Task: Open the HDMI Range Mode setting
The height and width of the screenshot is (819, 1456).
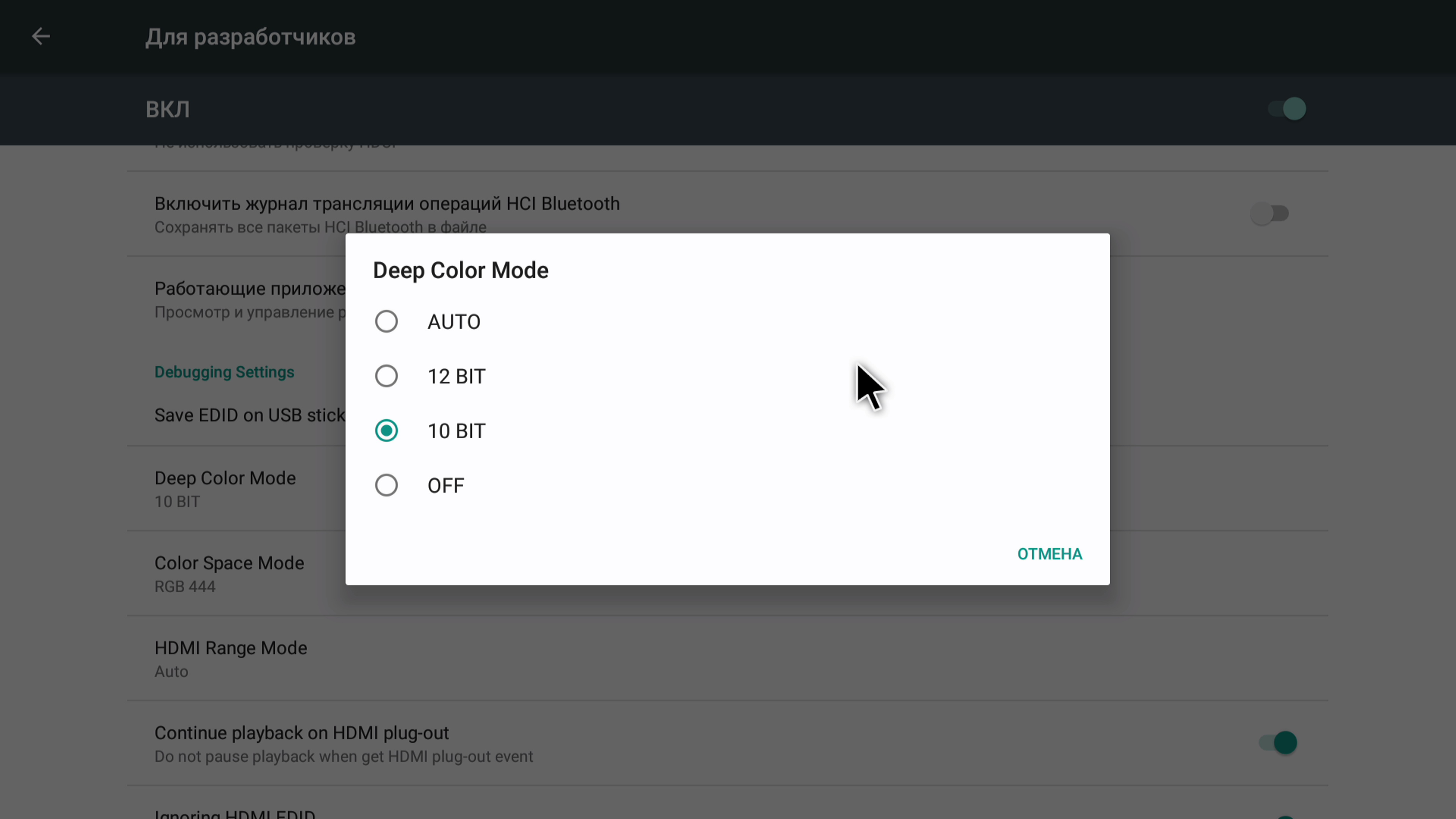Action: coord(231,658)
